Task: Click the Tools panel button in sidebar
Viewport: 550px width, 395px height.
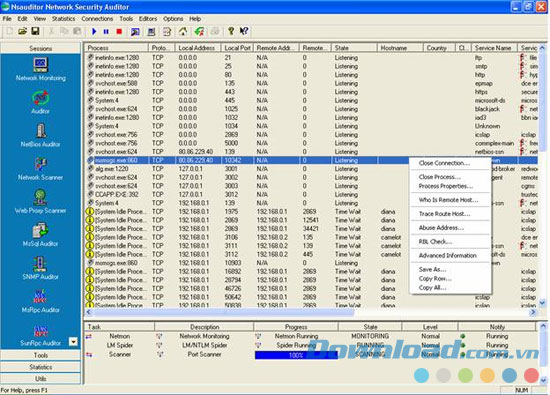Action: (x=41, y=355)
